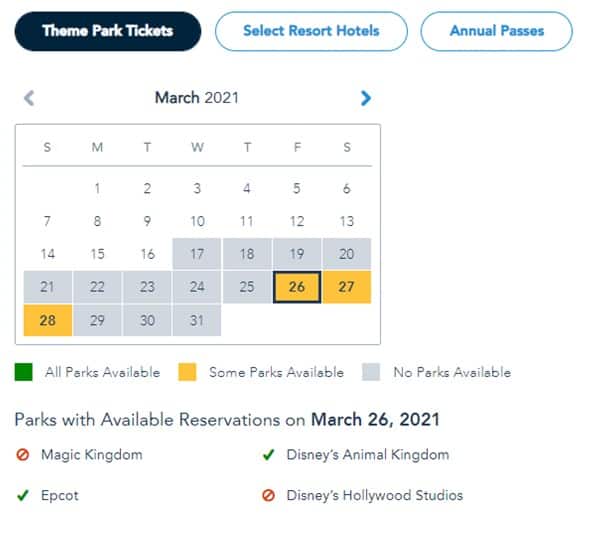Switch to Theme Park Tickets tab
Image resolution: width=595 pixels, height=534 pixels.
(108, 31)
